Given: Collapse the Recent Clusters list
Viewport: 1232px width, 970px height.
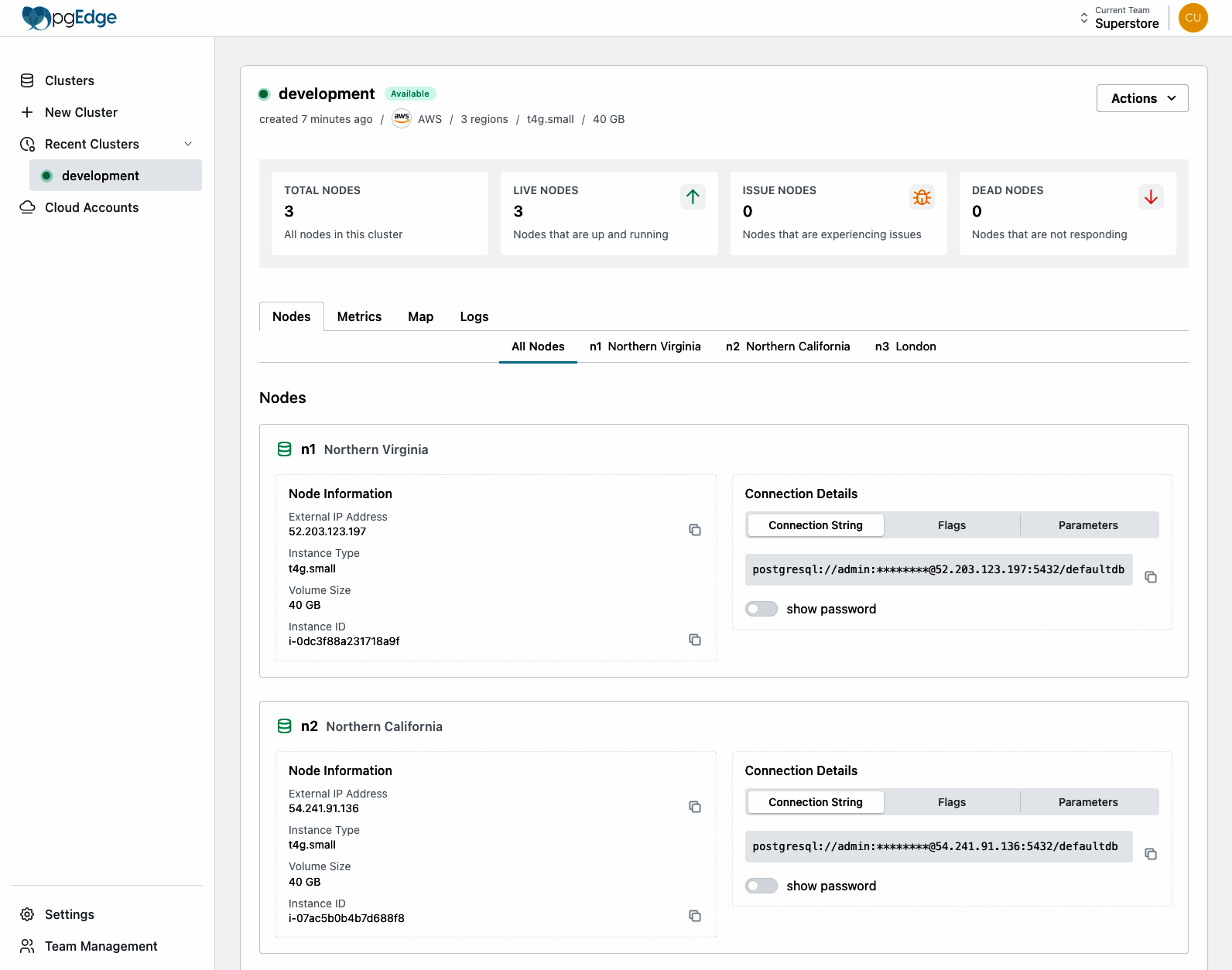Looking at the screenshot, I should click(187, 144).
